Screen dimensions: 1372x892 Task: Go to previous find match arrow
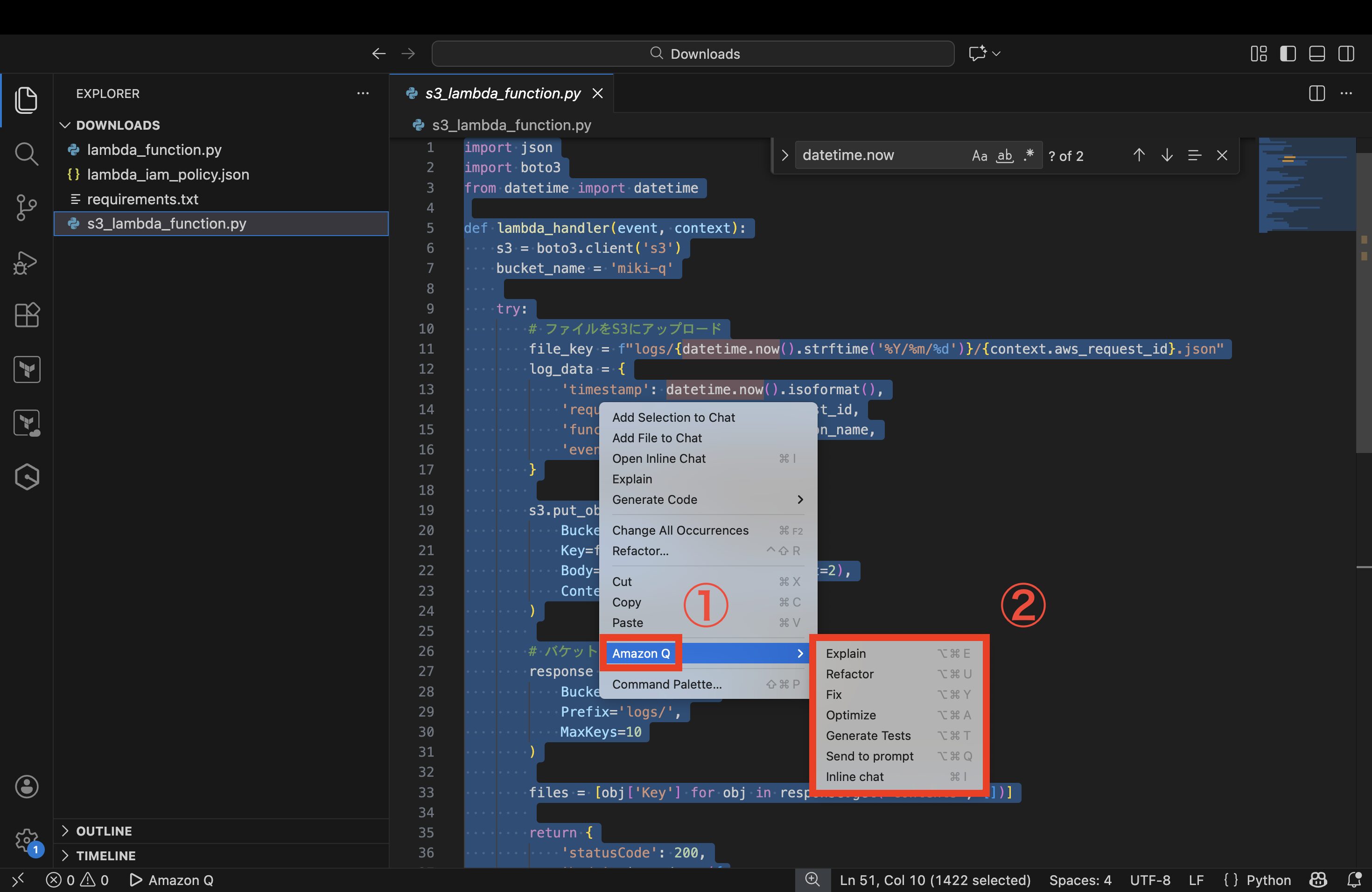pyautogui.click(x=1139, y=155)
